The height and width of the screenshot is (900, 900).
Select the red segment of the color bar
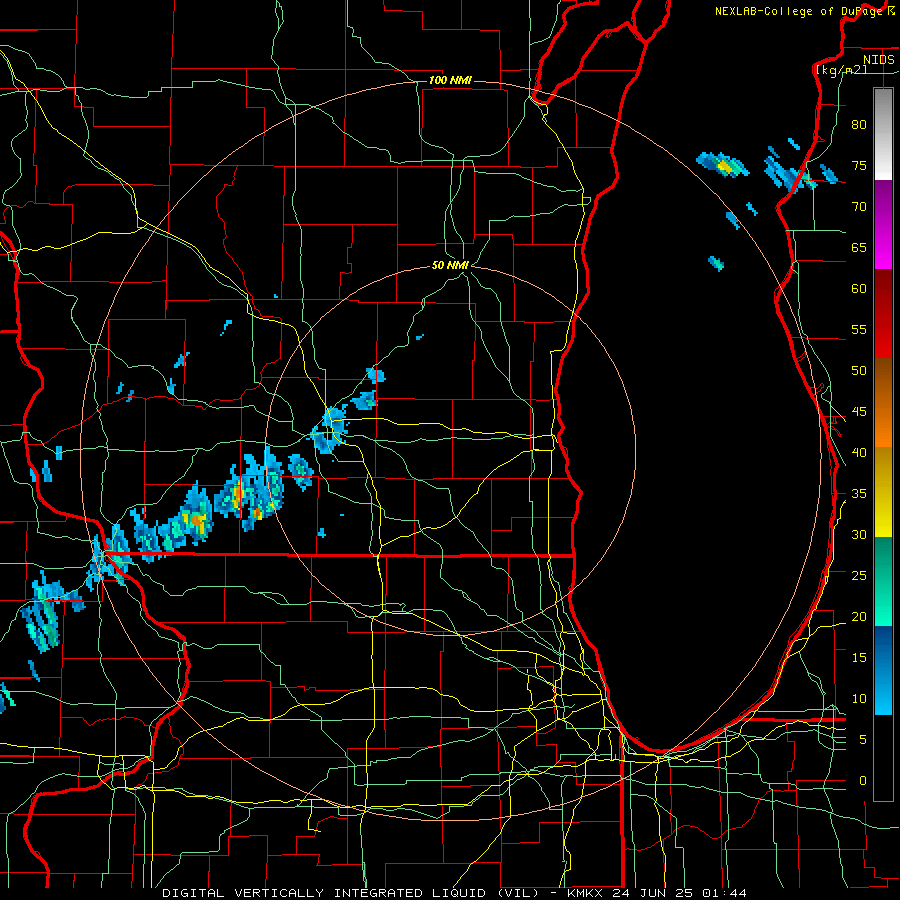click(883, 313)
